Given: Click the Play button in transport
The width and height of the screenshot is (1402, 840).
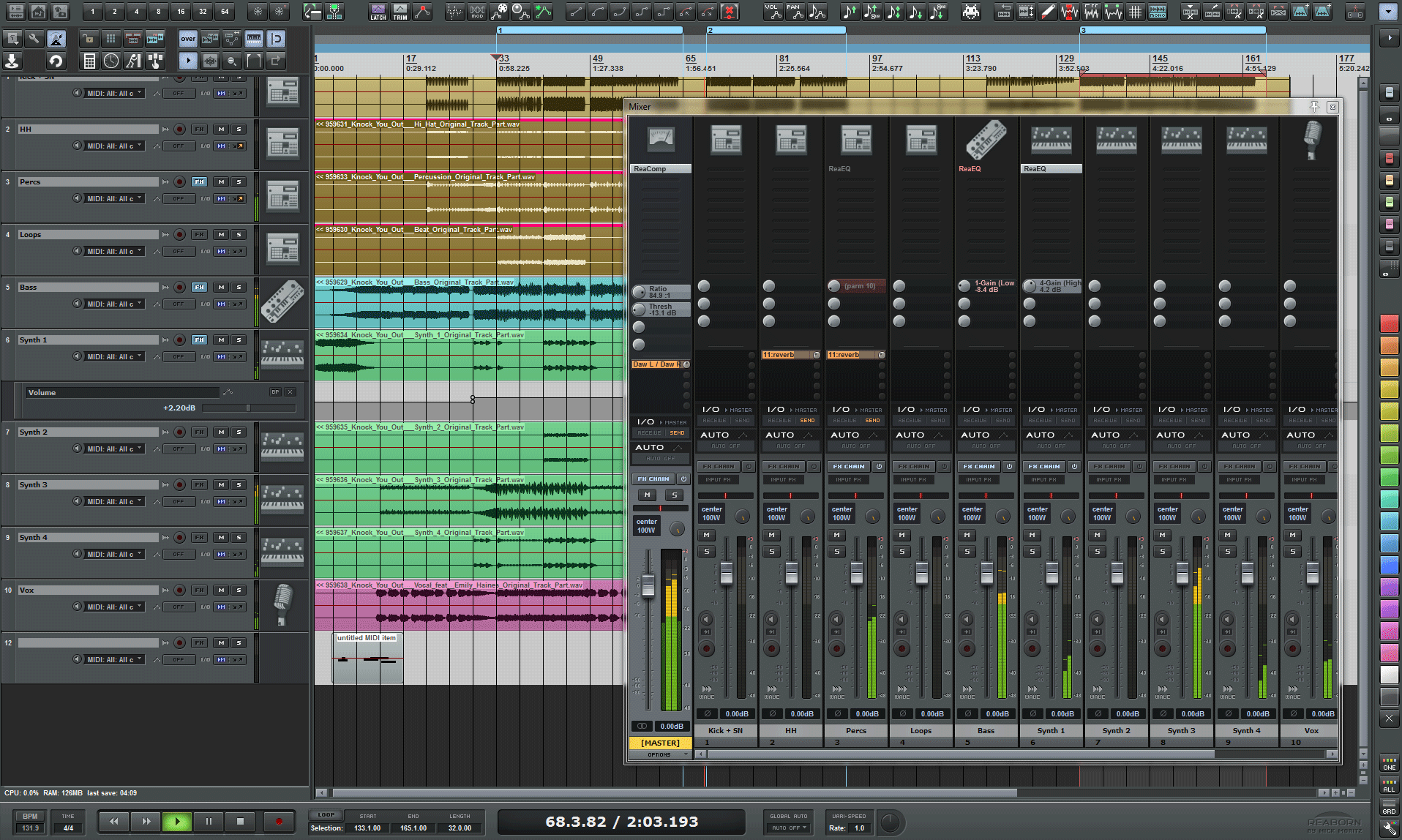Looking at the screenshot, I should pyautogui.click(x=176, y=822).
